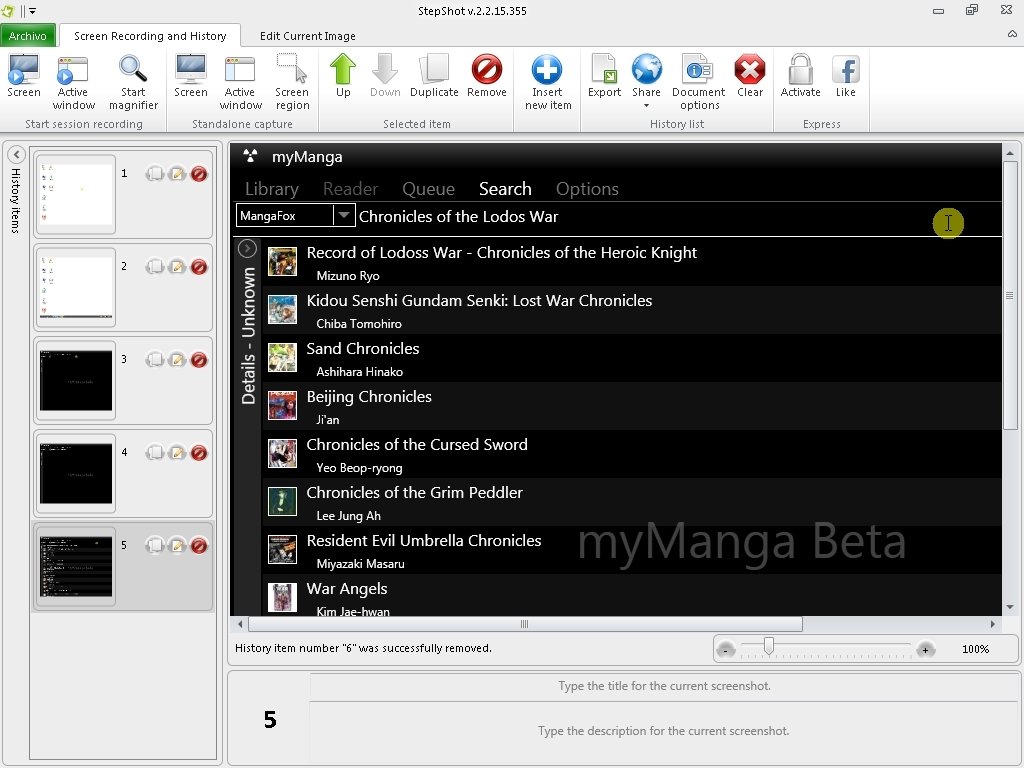Click Facebook Like button
1024x768 pixels.
pos(846,76)
